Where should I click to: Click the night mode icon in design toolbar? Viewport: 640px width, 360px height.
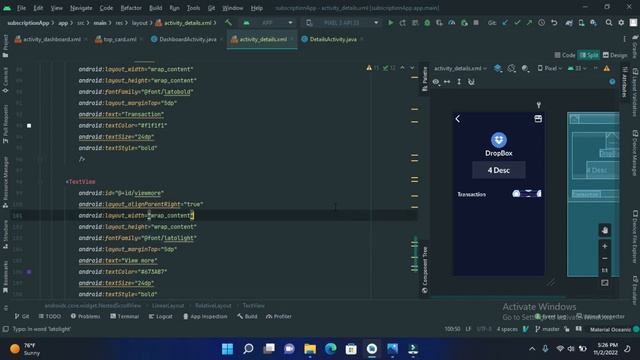[525, 69]
